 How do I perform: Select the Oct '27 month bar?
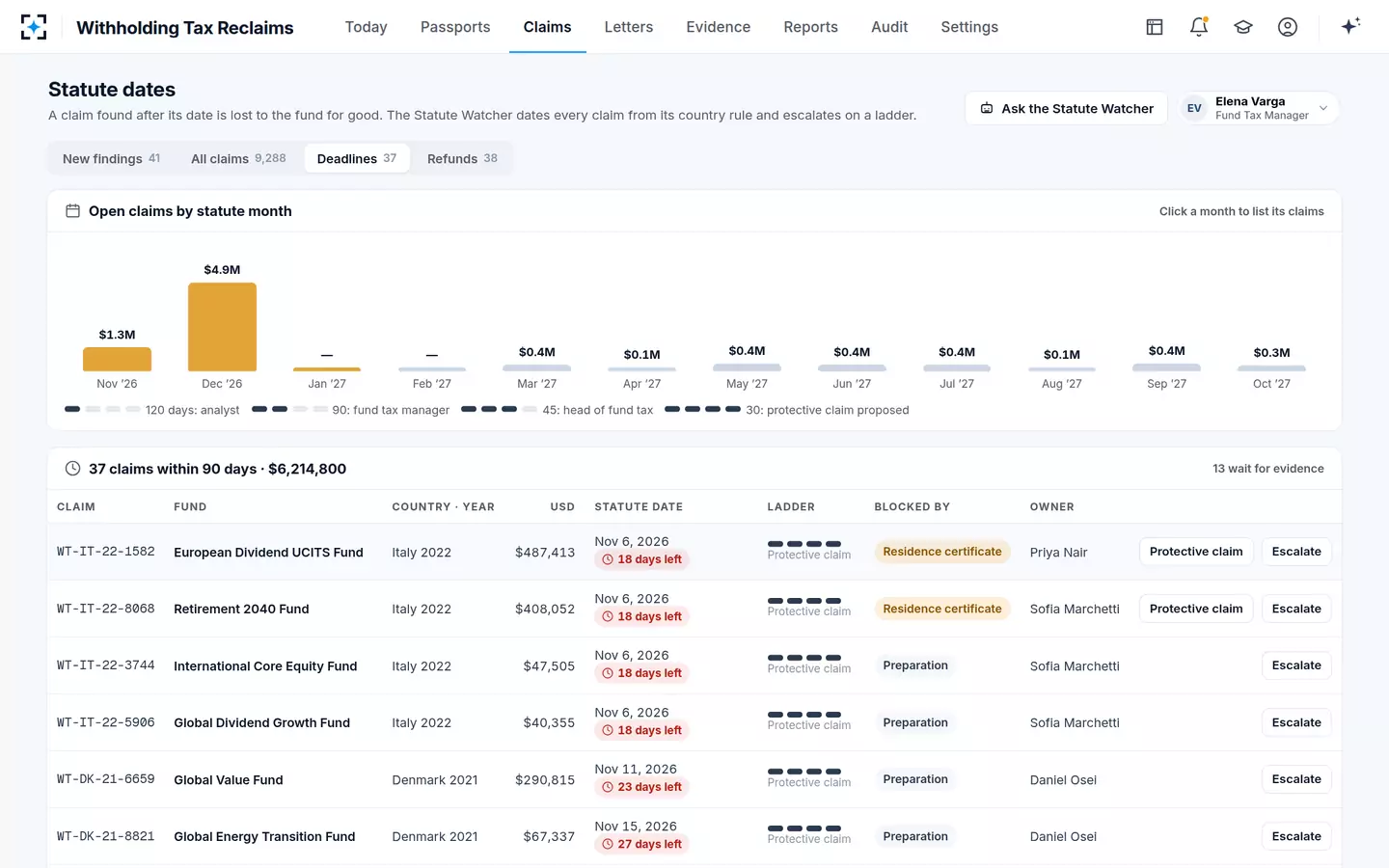[x=1271, y=368]
